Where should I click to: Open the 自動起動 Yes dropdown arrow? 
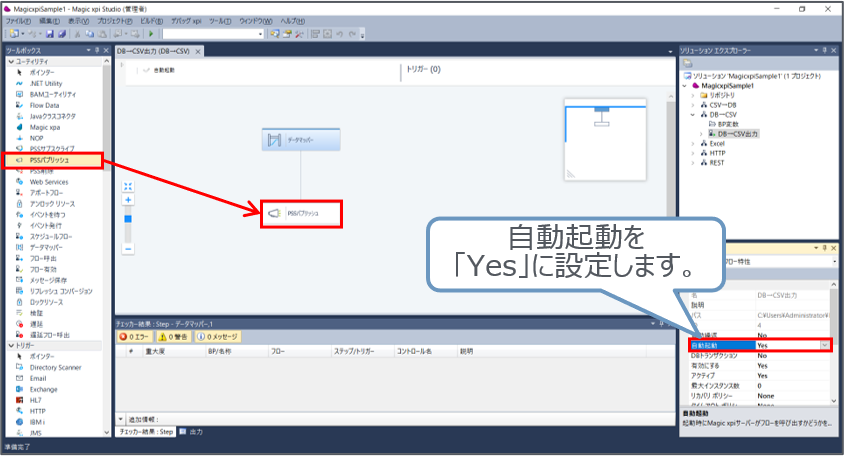tap(824, 345)
